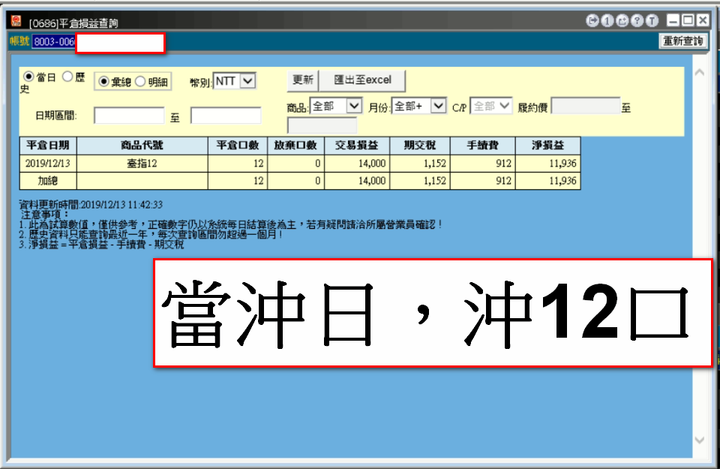Select the 歷史 radio button

pos(68,76)
